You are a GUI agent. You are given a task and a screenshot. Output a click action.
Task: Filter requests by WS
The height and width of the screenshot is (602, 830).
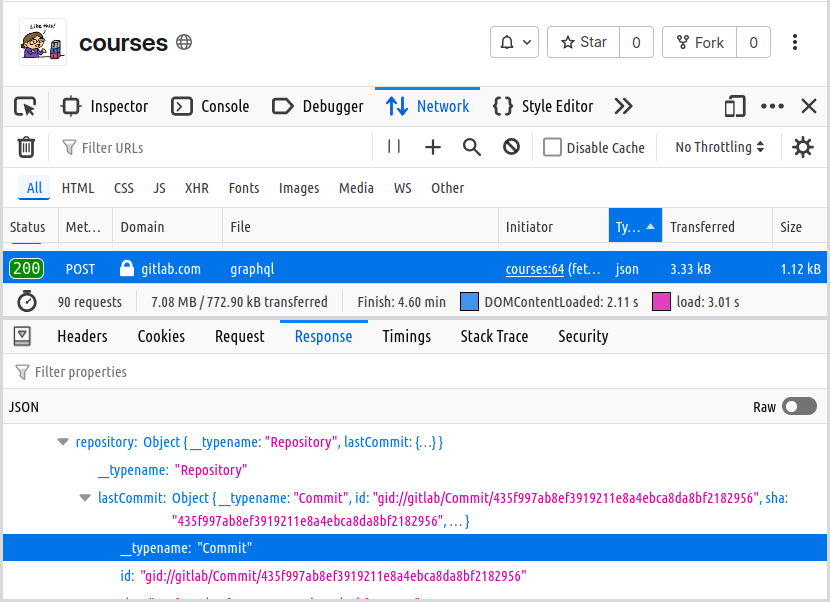point(402,188)
